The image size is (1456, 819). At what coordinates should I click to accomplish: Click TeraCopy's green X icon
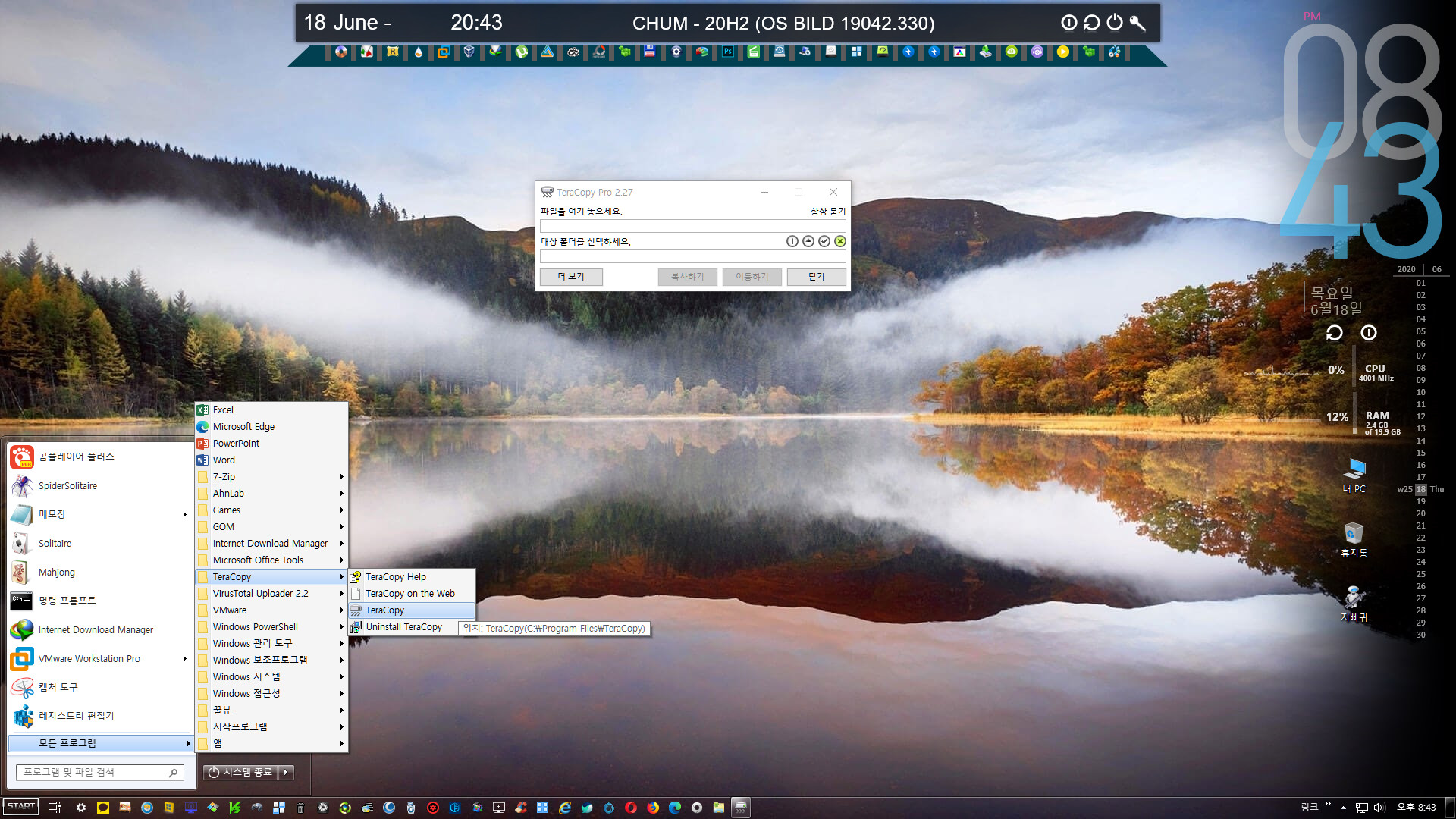pyautogui.click(x=840, y=241)
